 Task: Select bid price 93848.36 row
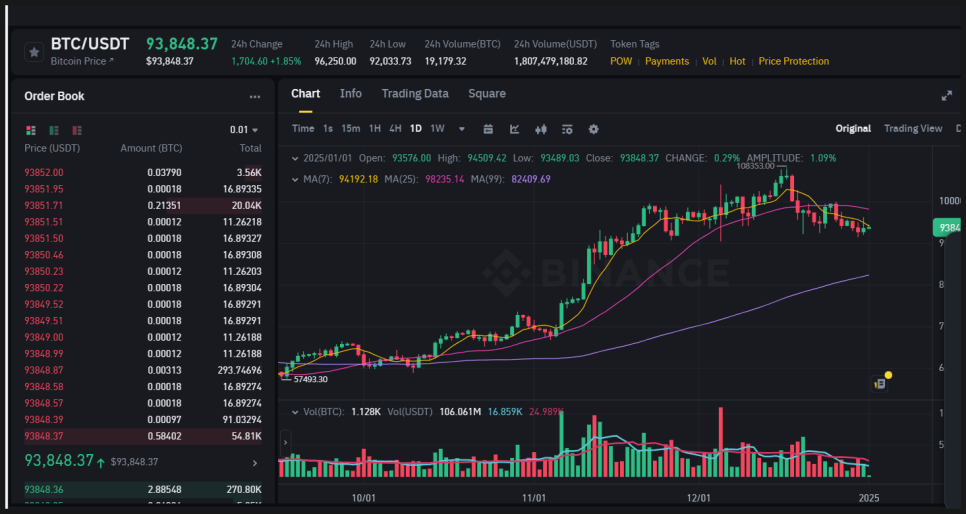(143, 489)
